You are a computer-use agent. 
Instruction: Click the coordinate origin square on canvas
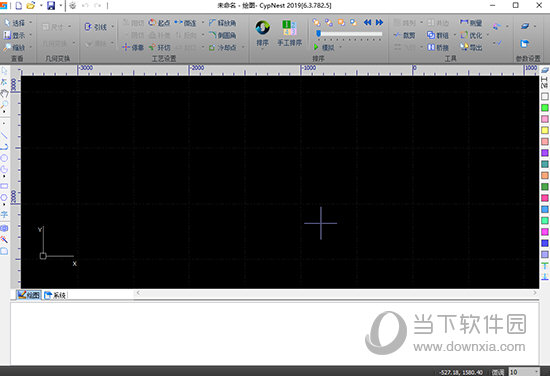click(43, 256)
